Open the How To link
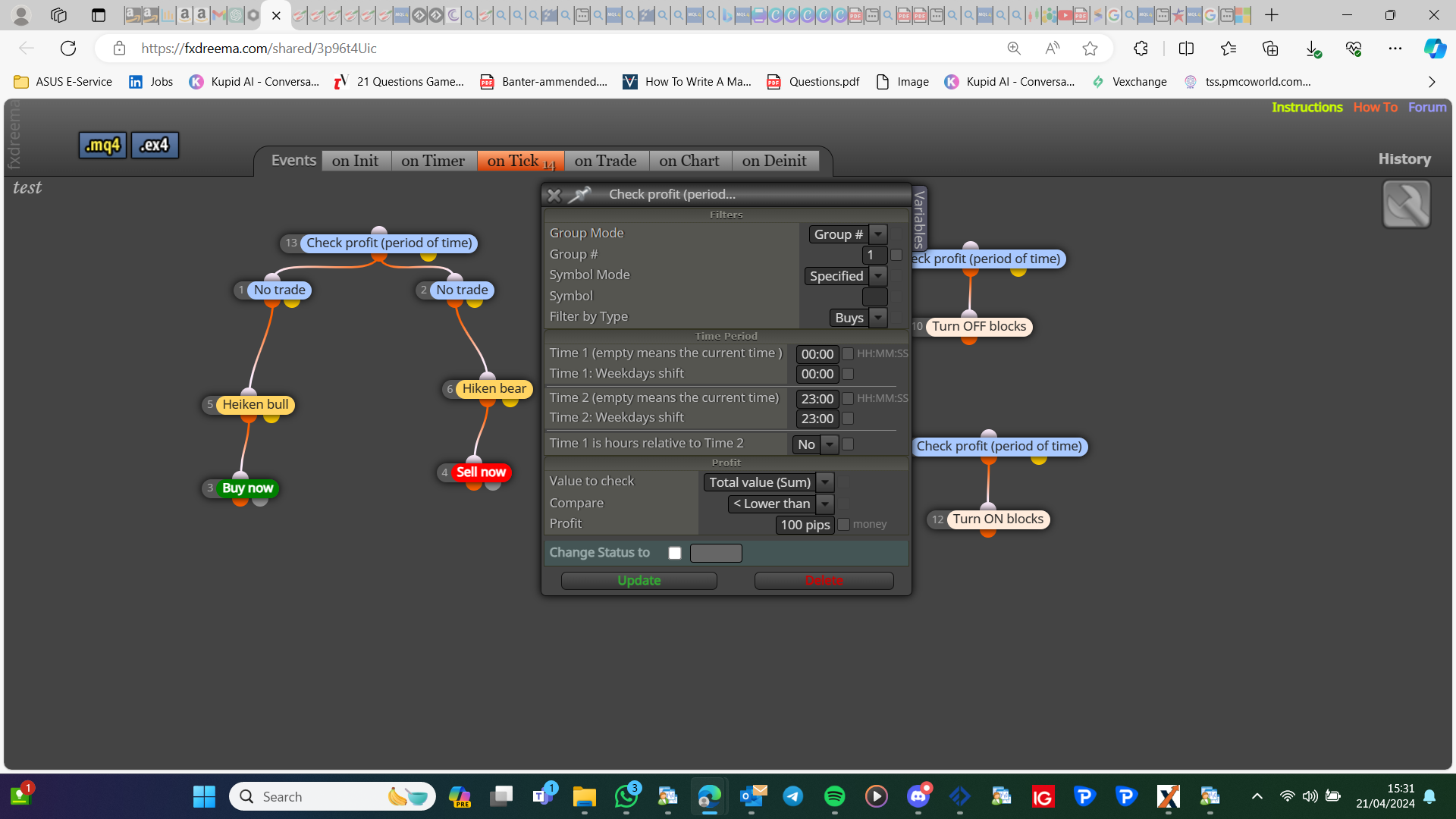 pos(1376,108)
